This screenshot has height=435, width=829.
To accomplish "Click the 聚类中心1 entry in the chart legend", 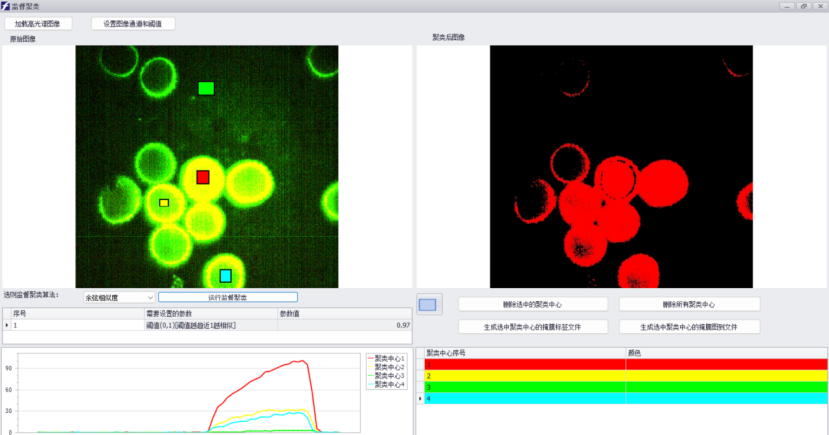I will point(388,358).
